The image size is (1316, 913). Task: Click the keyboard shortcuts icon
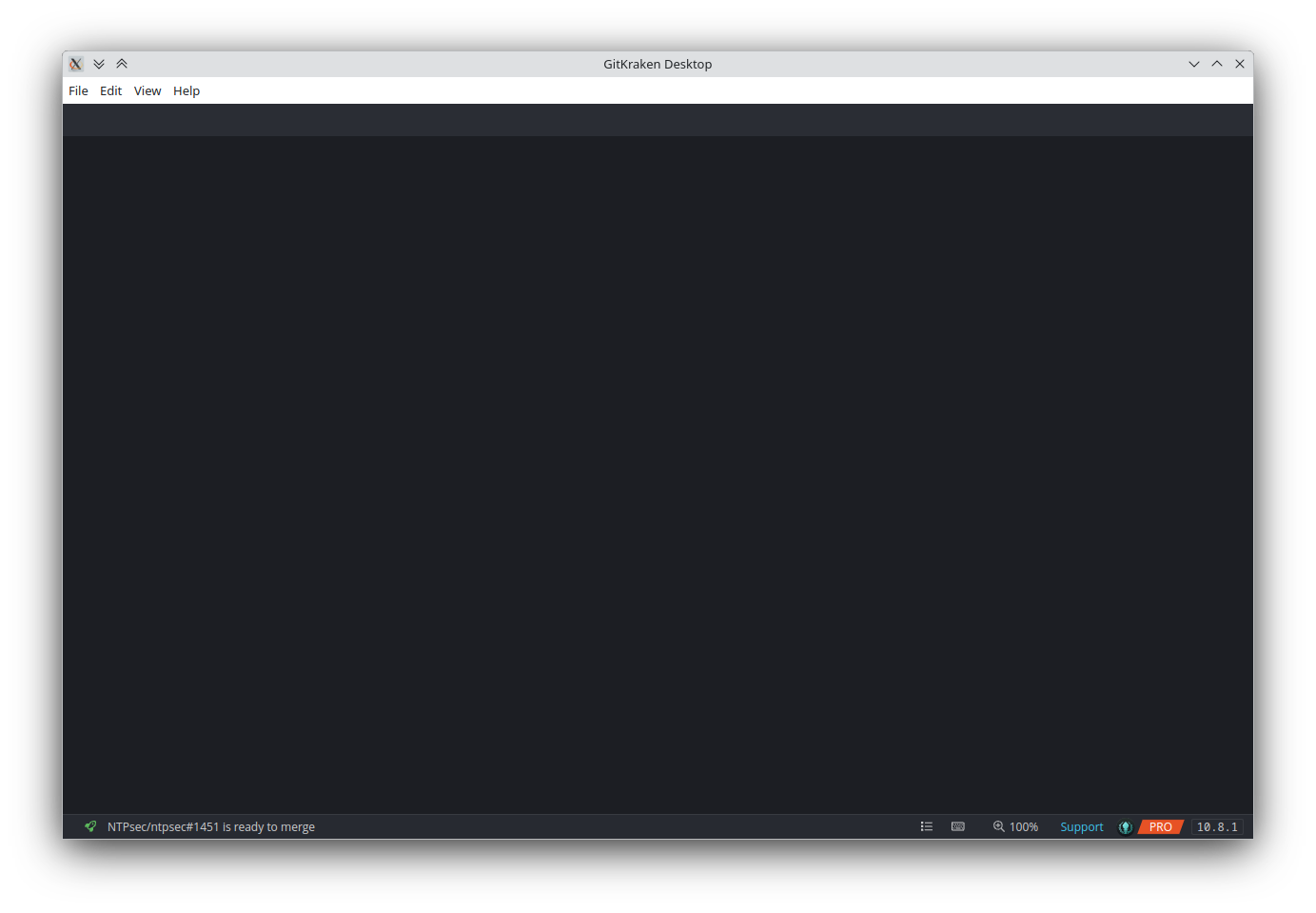(958, 826)
